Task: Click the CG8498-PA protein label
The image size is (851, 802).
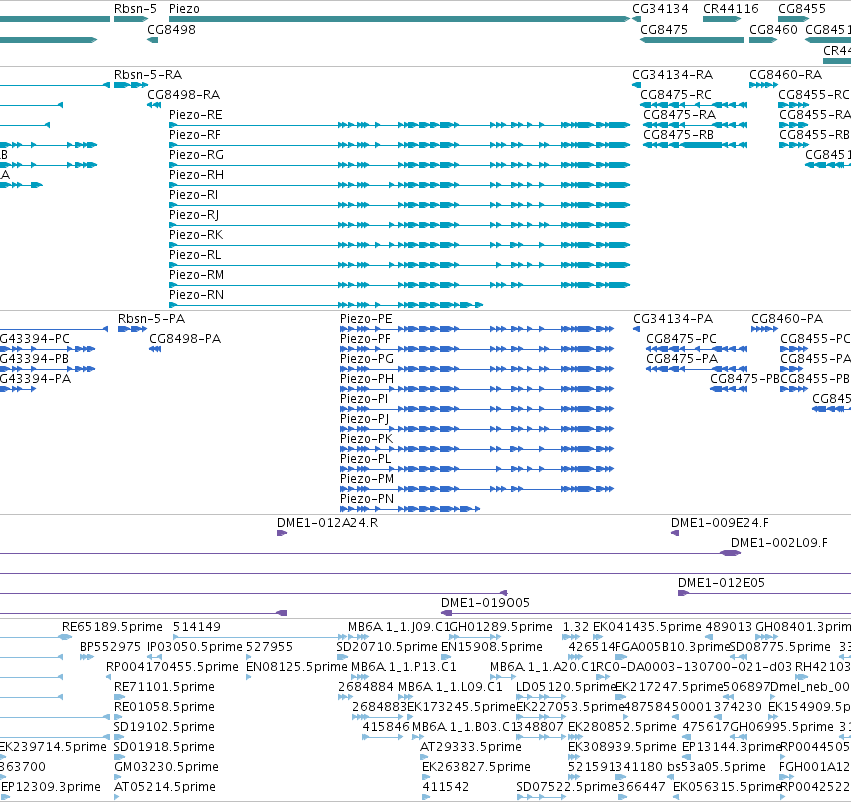Action: (x=185, y=339)
